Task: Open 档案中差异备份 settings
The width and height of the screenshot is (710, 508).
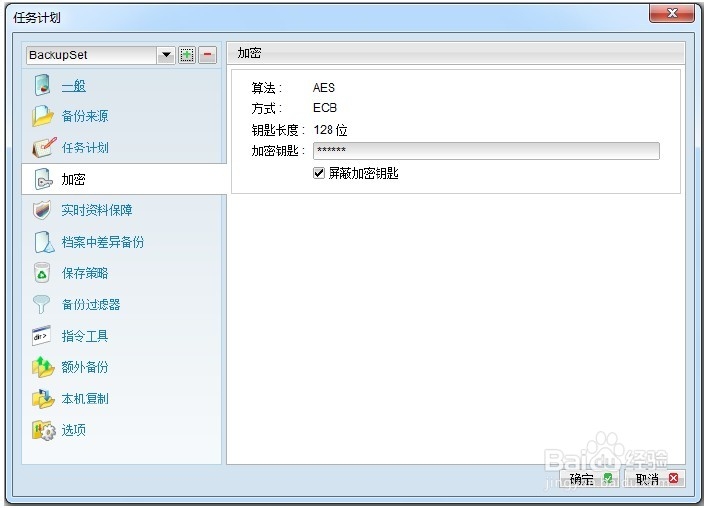Action: (x=103, y=242)
